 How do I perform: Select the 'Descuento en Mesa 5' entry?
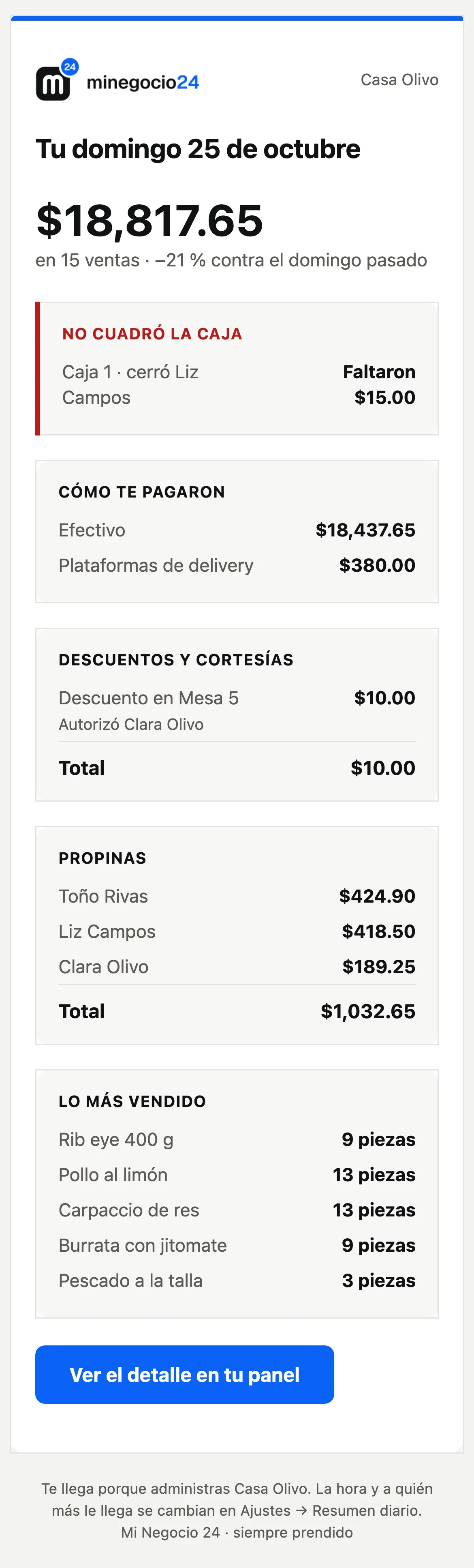(148, 698)
